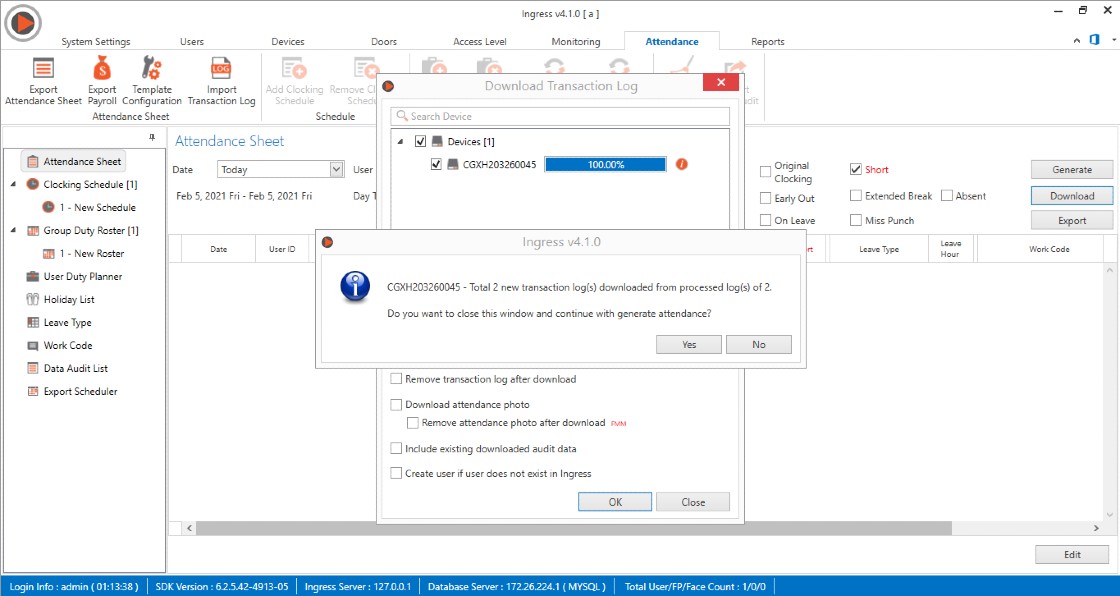Enable Remove attendance photo after download
This screenshot has width=1120, height=596.
coord(413,423)
